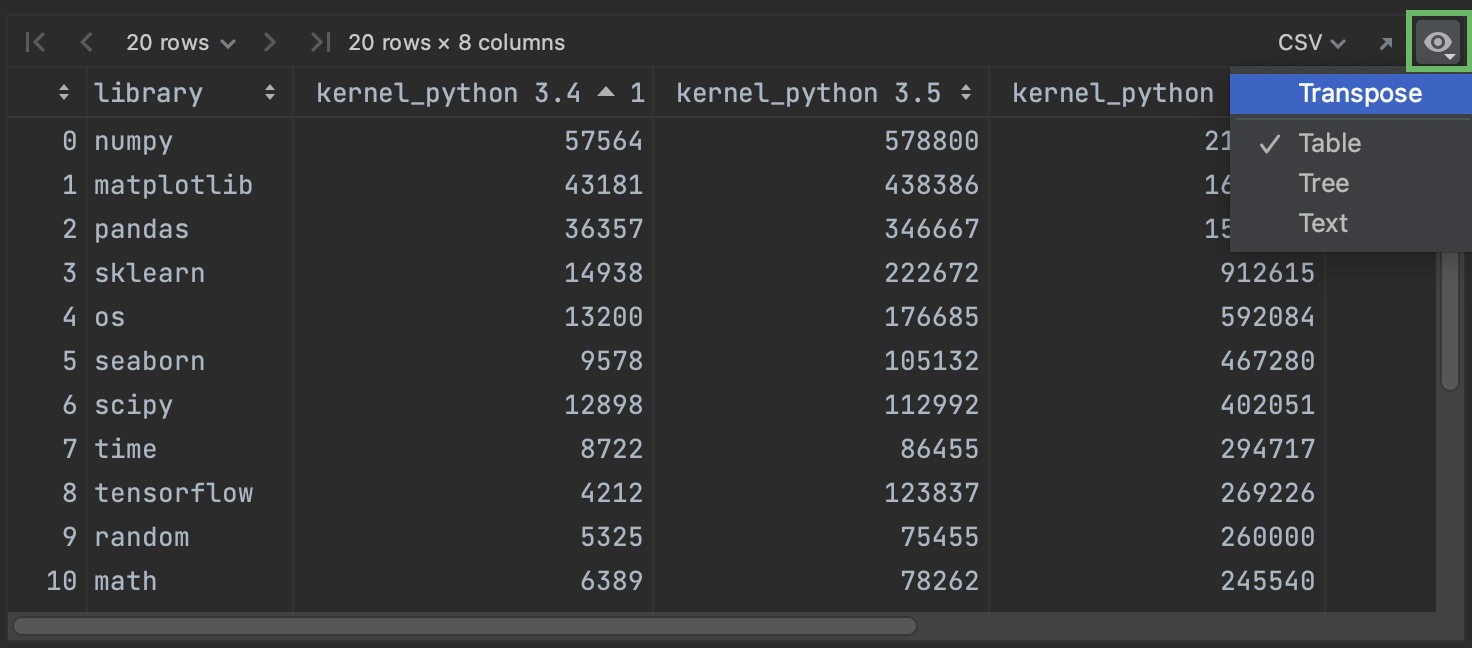Open the 20 rows page size dropdown
1472x648 pixels.
(x=180, y=43)
